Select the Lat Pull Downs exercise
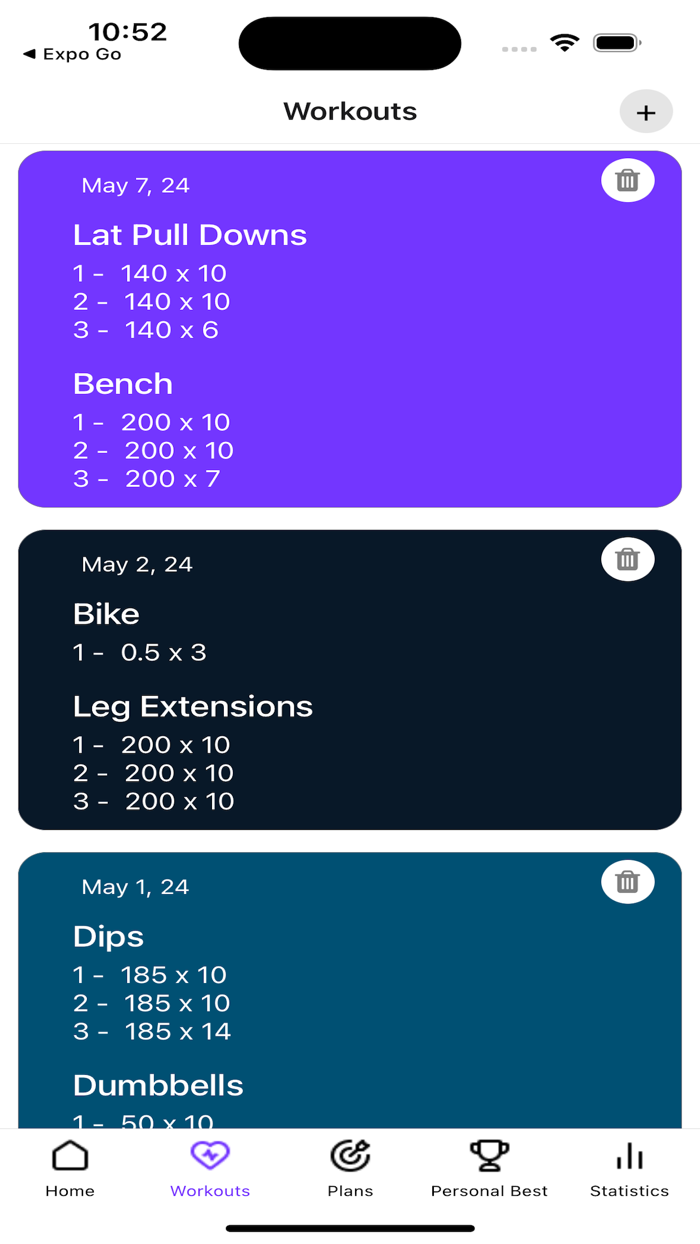Image resolution: width=700 pixels, height=1244 pixels. coord(190,234)
